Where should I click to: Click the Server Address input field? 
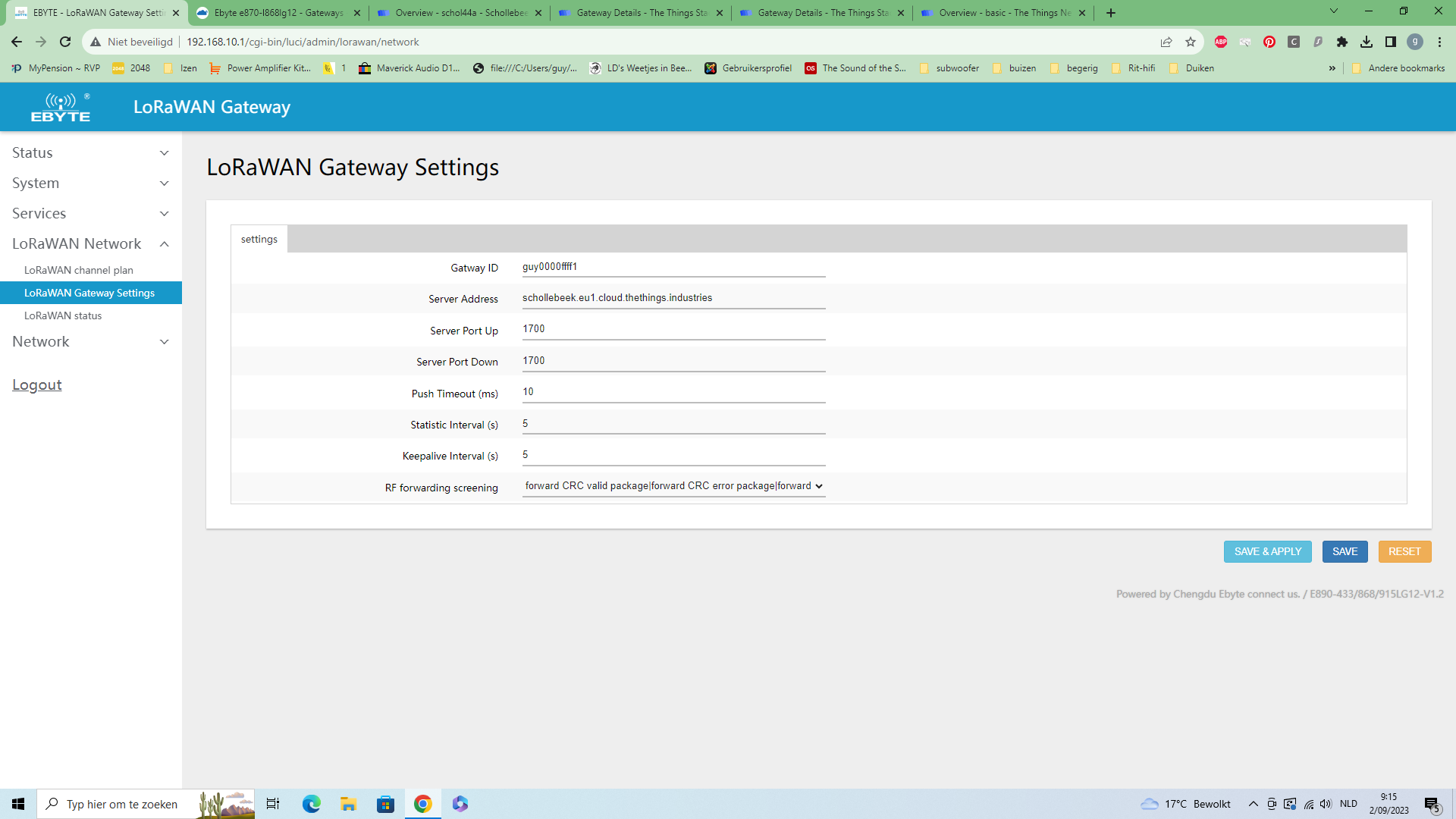click(673, 298)
